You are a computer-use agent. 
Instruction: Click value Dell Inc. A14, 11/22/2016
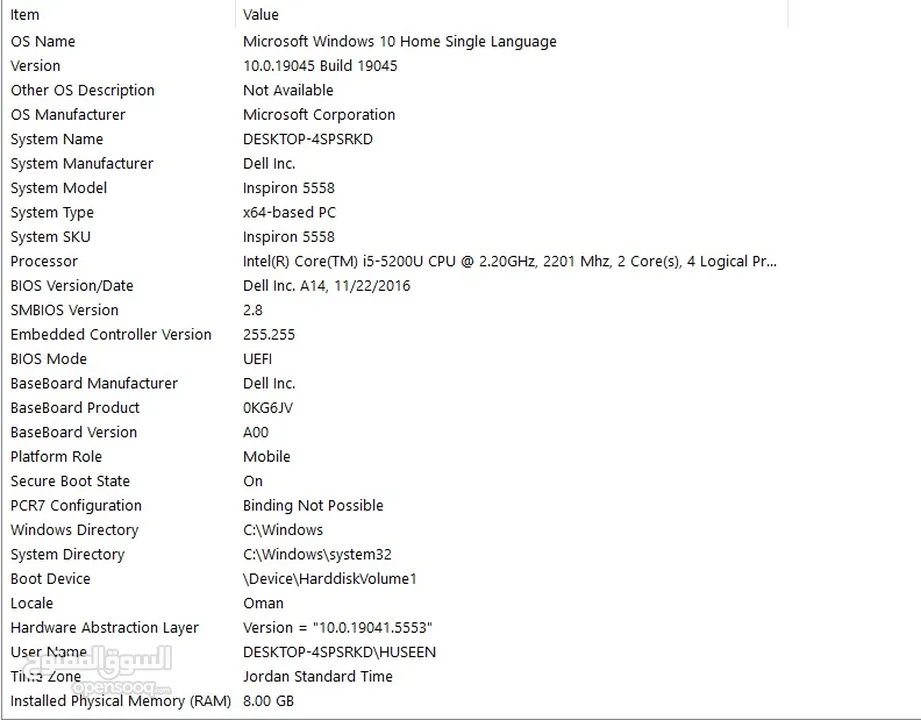[327, 286]
